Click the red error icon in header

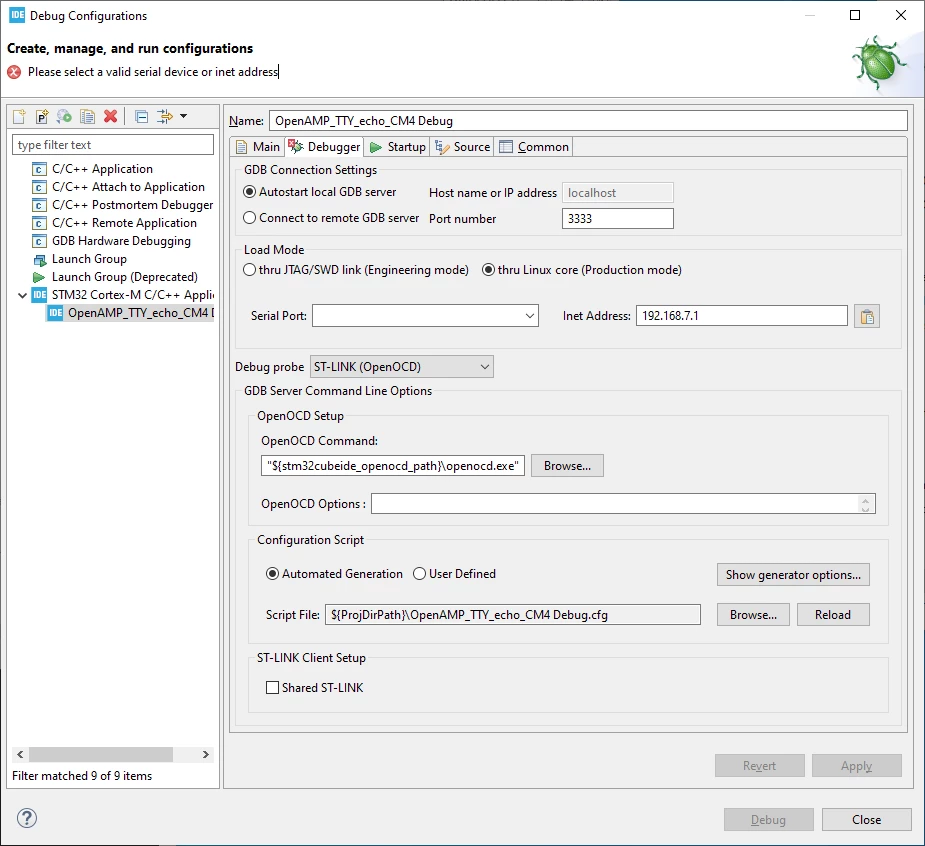coord(14,72)
